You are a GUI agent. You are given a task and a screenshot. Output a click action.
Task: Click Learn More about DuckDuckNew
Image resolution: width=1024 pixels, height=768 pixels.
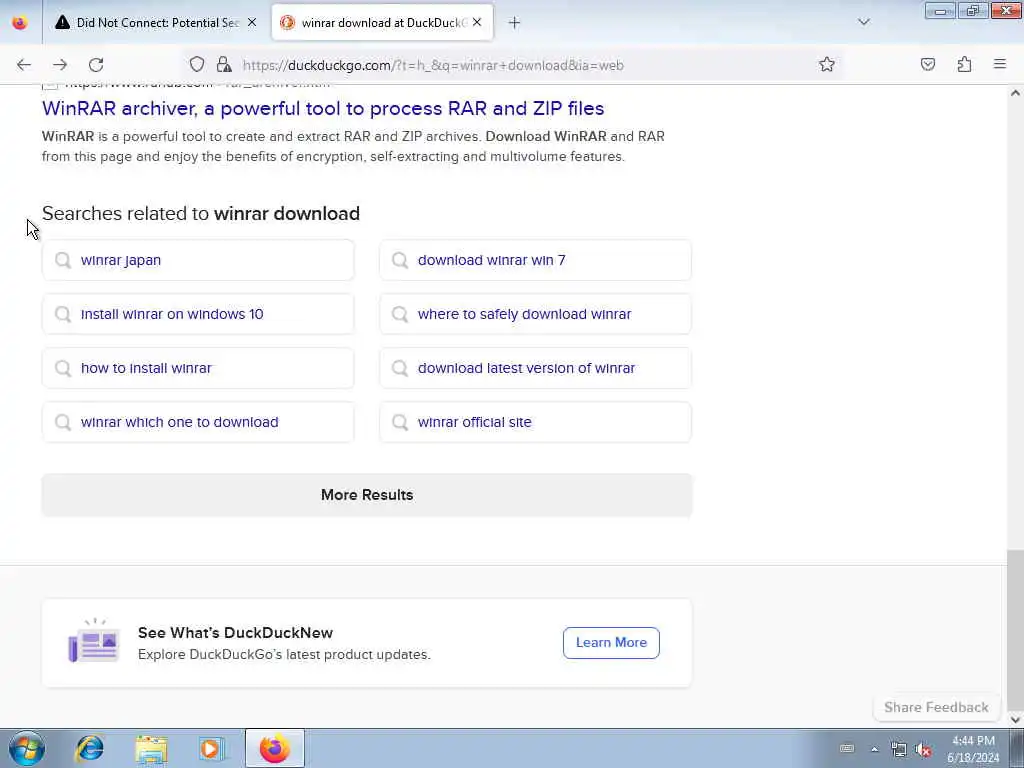611,643
